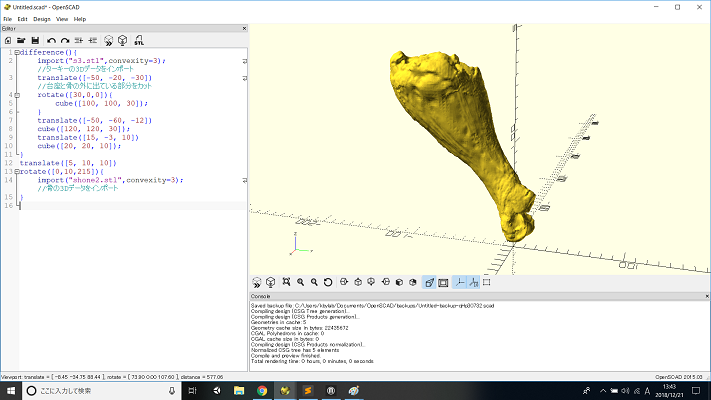Screen dimensions: 711x400
Task: Switch to the Right view
Action: [344, 282]
